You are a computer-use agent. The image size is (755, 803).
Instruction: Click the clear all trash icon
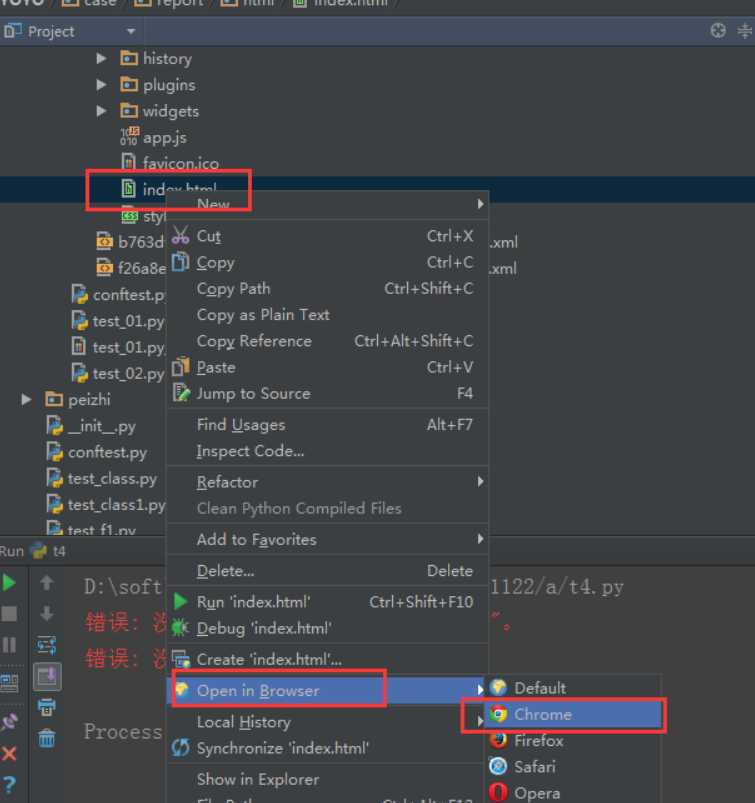[x=47, y=738]
